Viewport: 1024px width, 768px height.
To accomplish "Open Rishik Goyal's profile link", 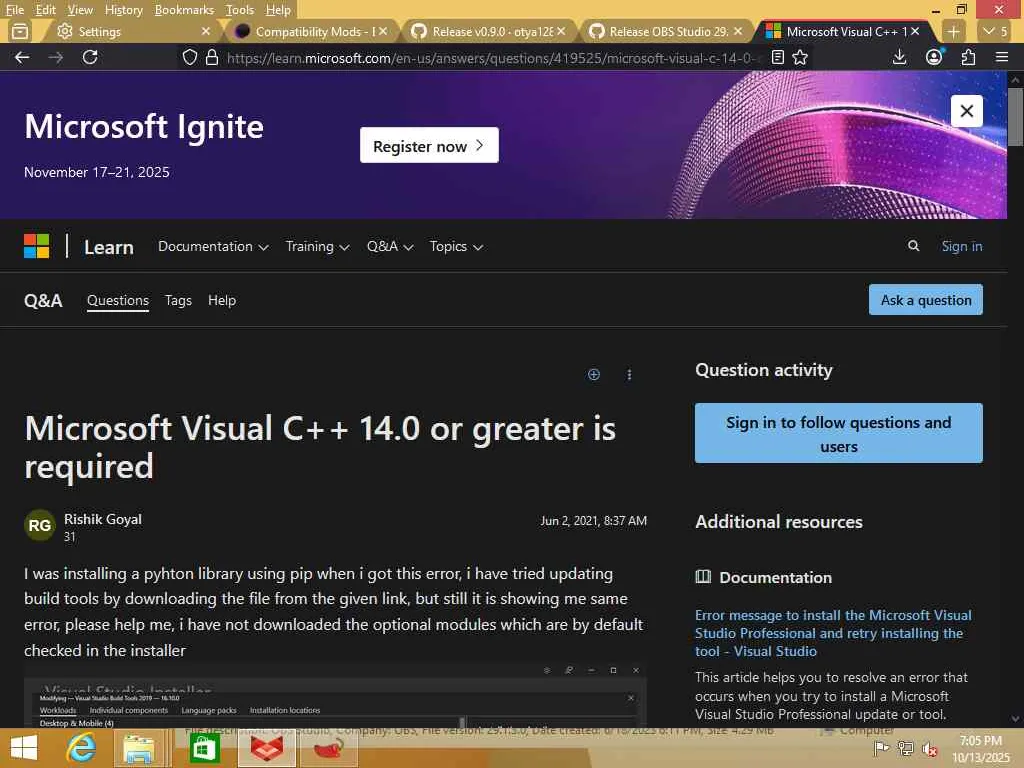I will [103, 519].
